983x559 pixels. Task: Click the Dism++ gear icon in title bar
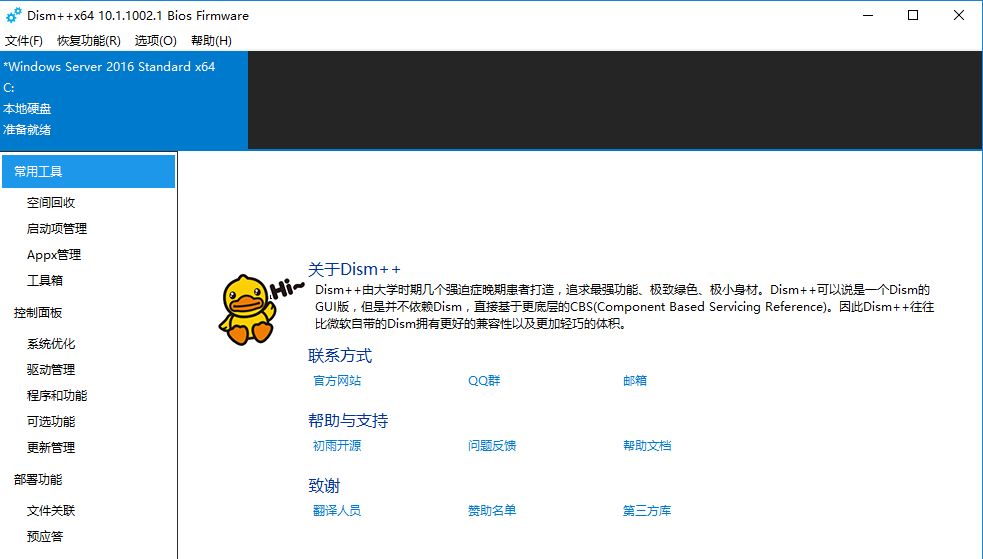click(13, 15)
